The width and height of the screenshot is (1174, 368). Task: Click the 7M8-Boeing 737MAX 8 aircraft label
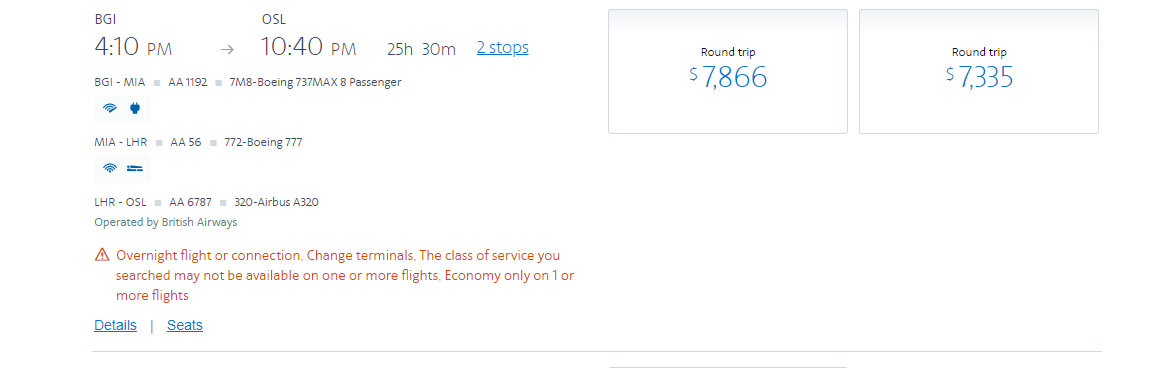pos(316,82)
